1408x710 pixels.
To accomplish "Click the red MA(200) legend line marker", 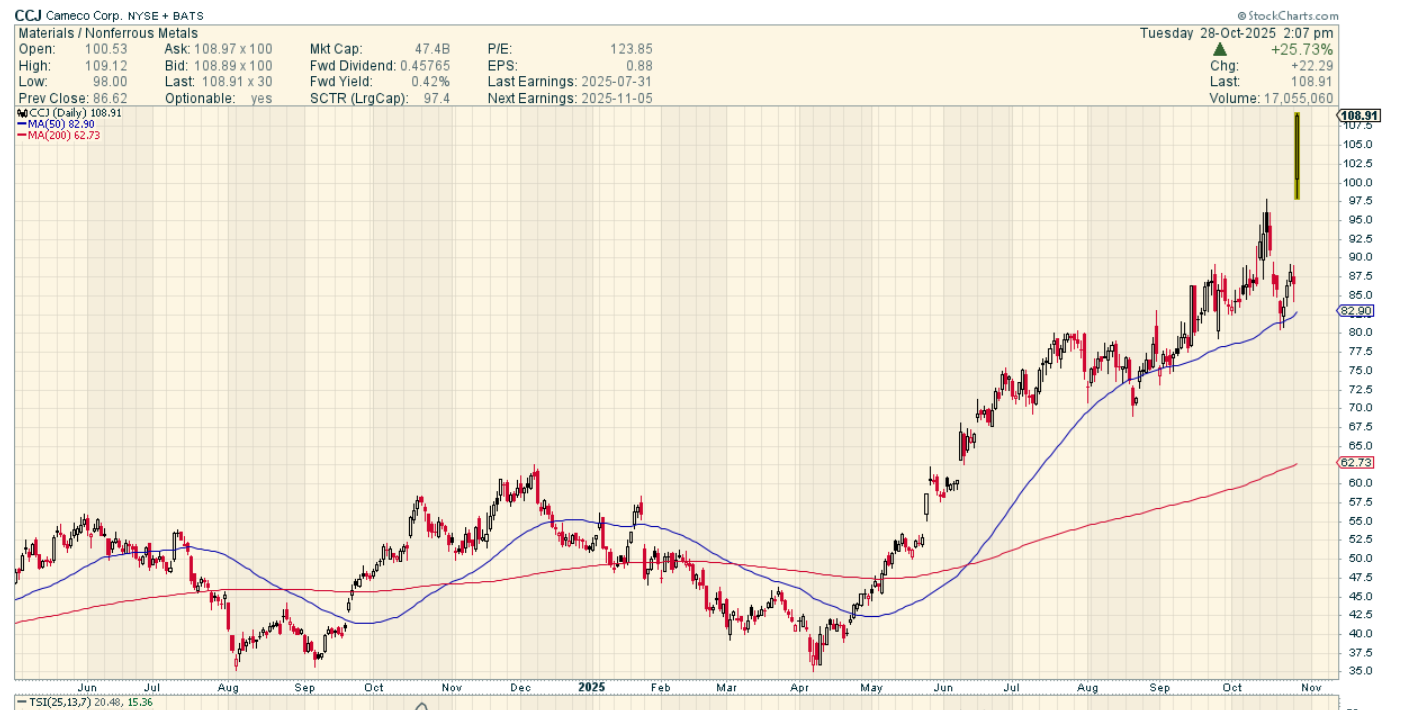I will (x=21, y=135).
